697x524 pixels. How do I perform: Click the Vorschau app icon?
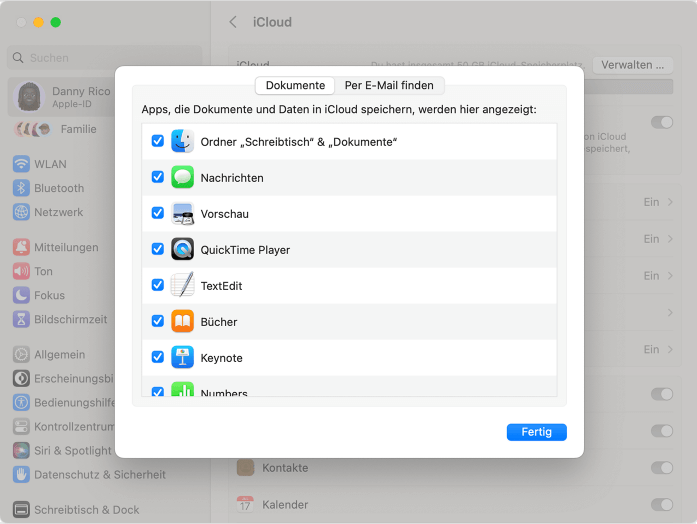182,213
